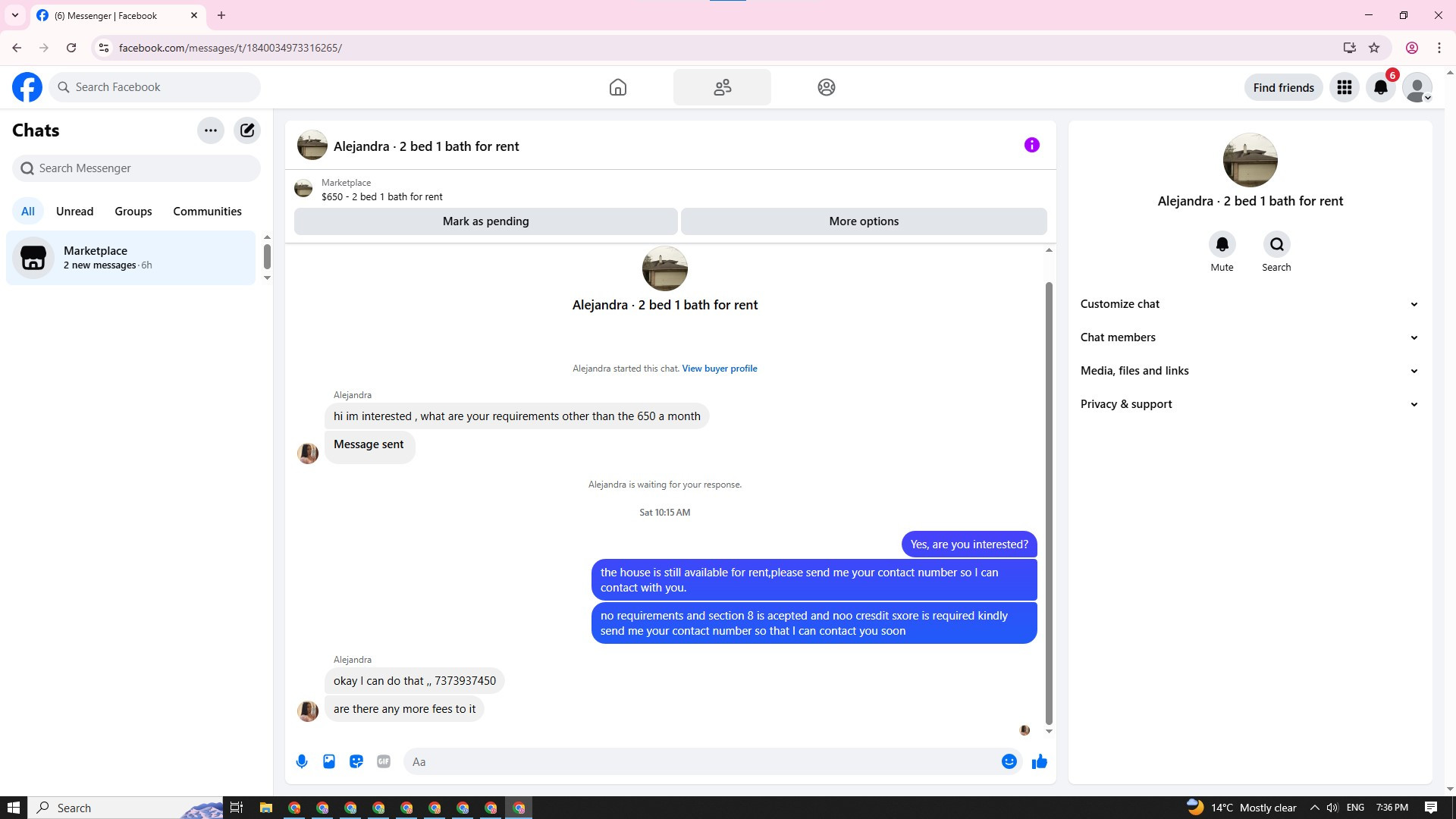Mute this conversation
The height and width of the screenshot is (819, 1456).
pyautogui.click(x=1222, y=245)
